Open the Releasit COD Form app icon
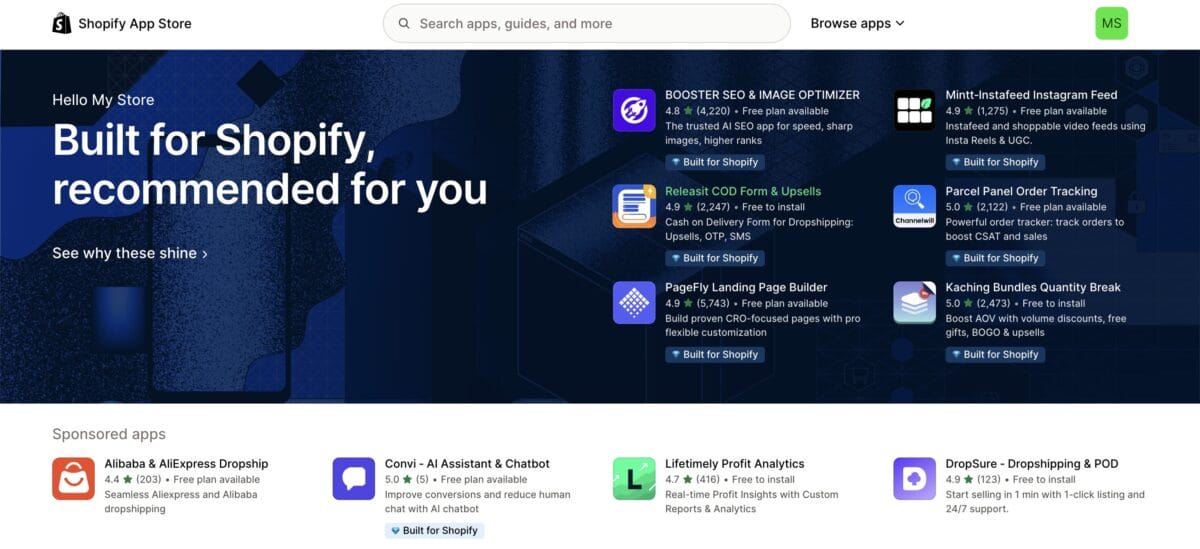Screen dimensions: 1200x549 [x=634, y=206]
